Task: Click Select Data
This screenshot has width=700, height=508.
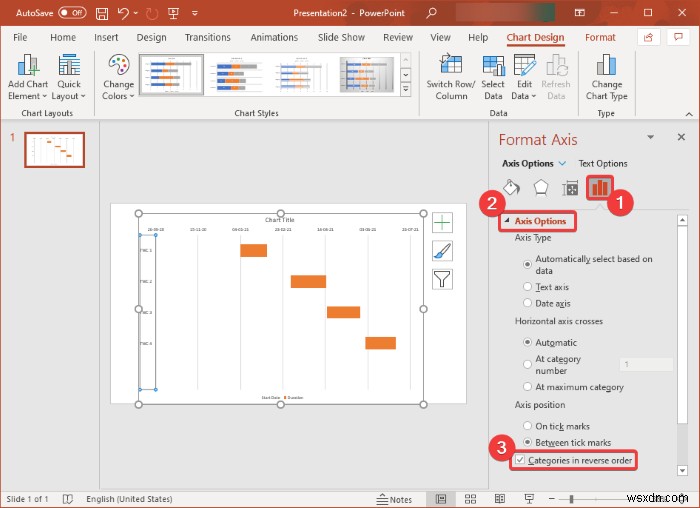Action: [493, 77]
